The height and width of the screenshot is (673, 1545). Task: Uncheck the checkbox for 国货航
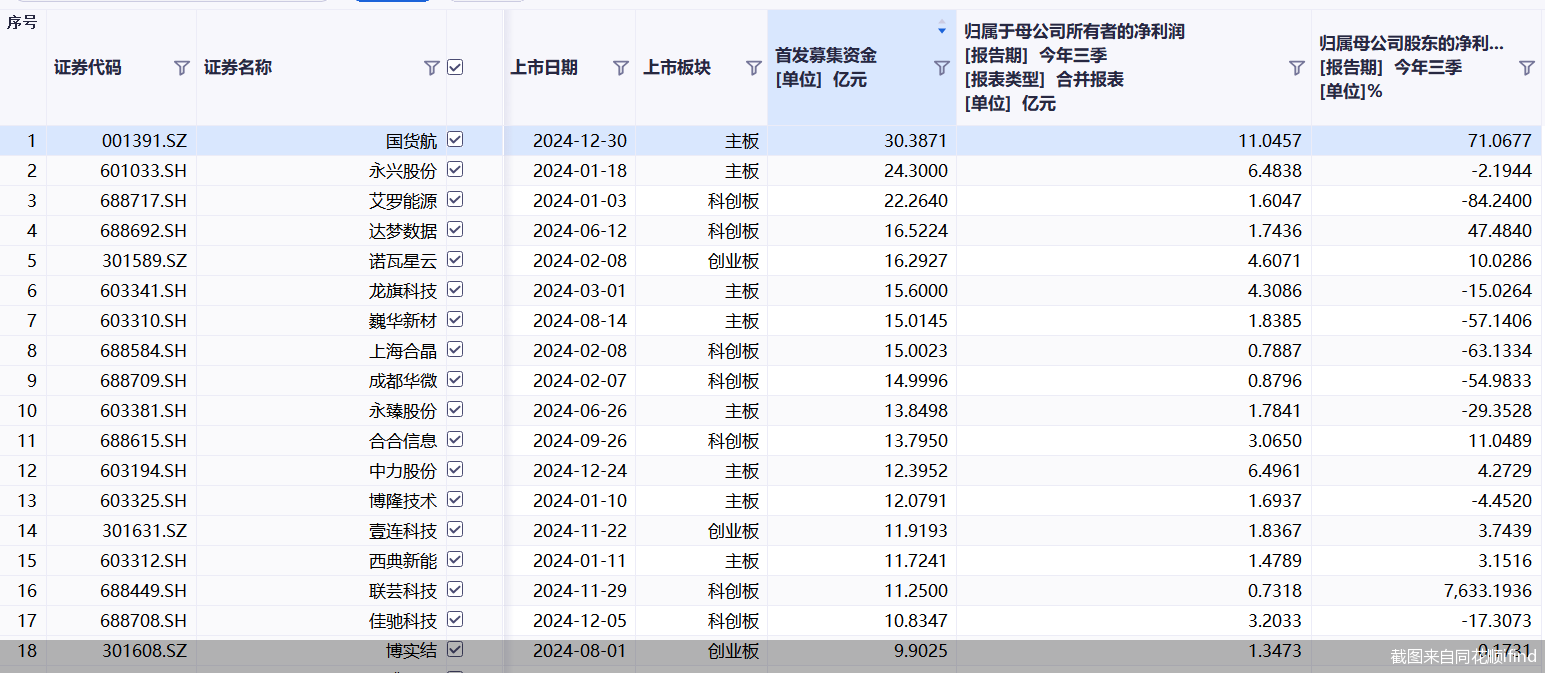click(x=455, y=140)
